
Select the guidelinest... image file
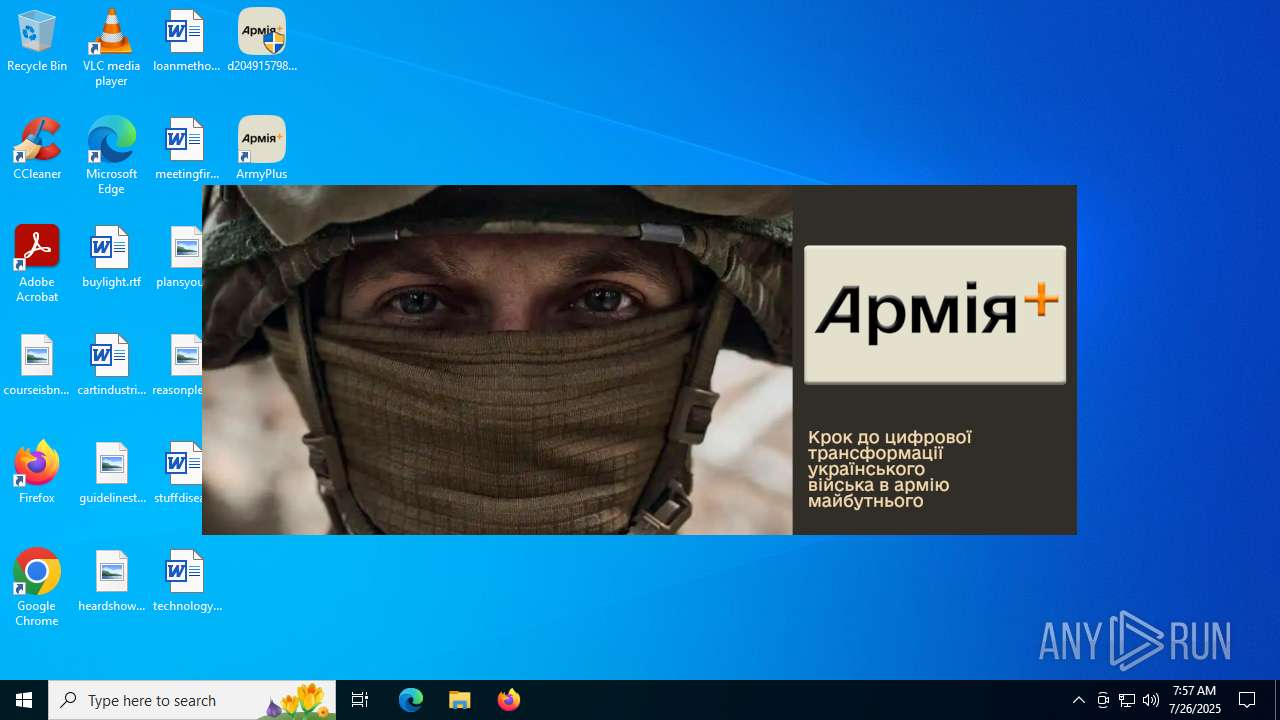pyautogui.click(x=111, y=473)
